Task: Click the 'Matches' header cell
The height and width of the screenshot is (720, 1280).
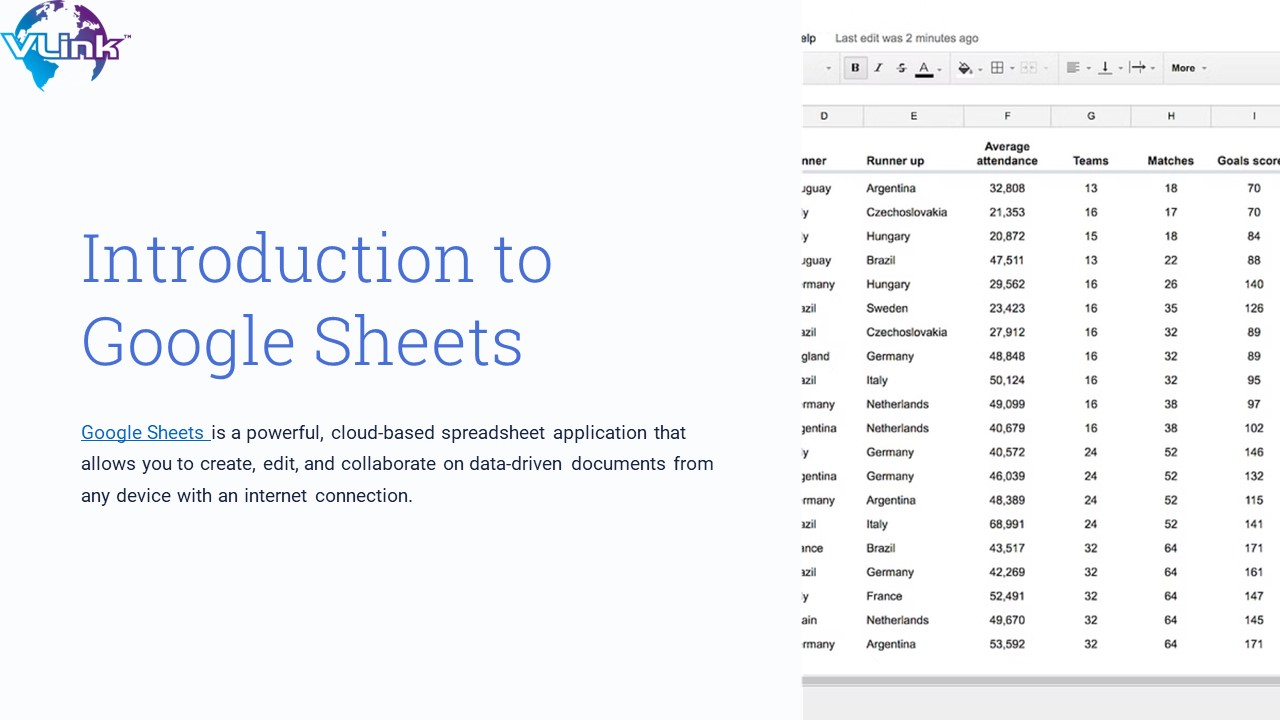Action: pyautogui.click(x=1171, y=161)
